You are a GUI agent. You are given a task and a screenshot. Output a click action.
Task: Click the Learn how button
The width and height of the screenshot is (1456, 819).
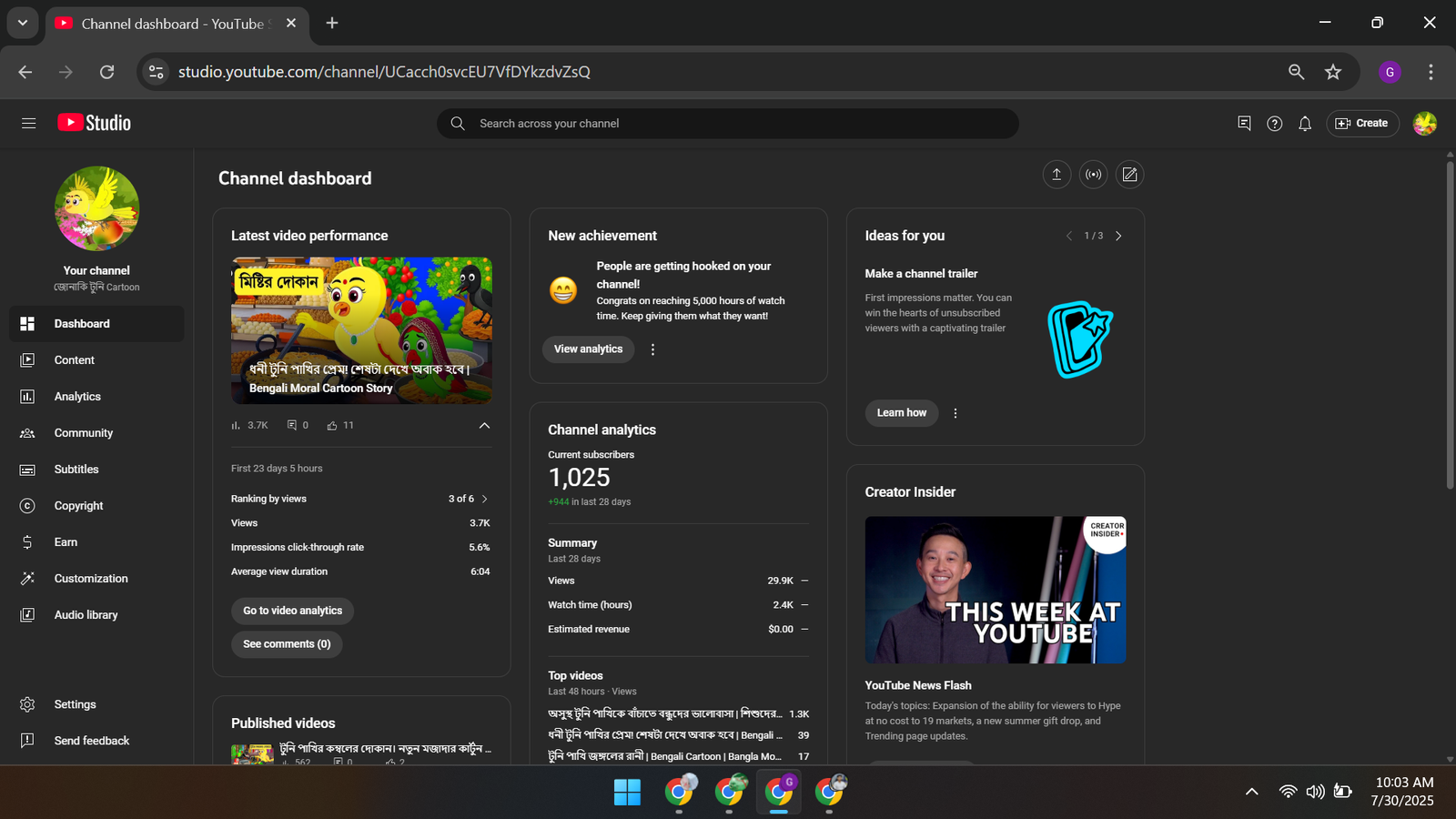coord(902,413)
